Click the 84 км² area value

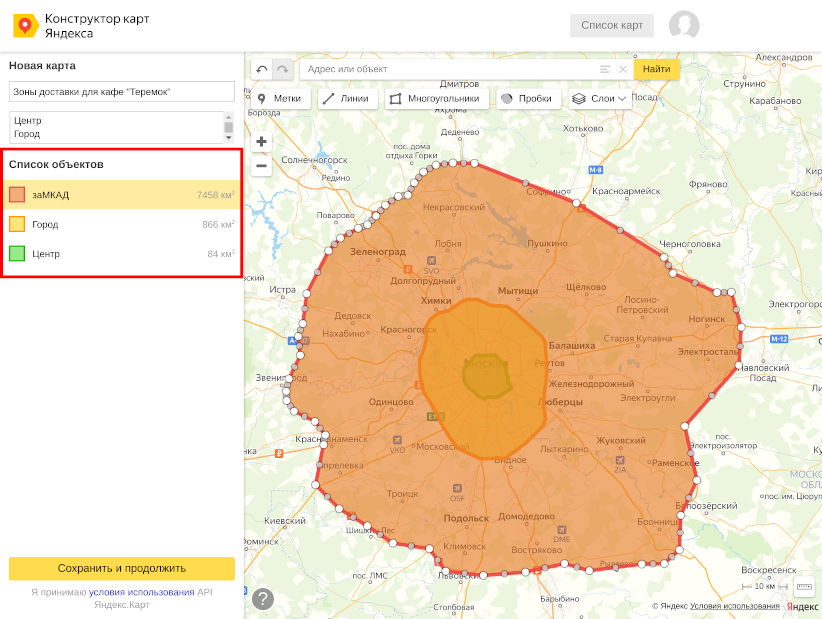(x=221, y=254)
